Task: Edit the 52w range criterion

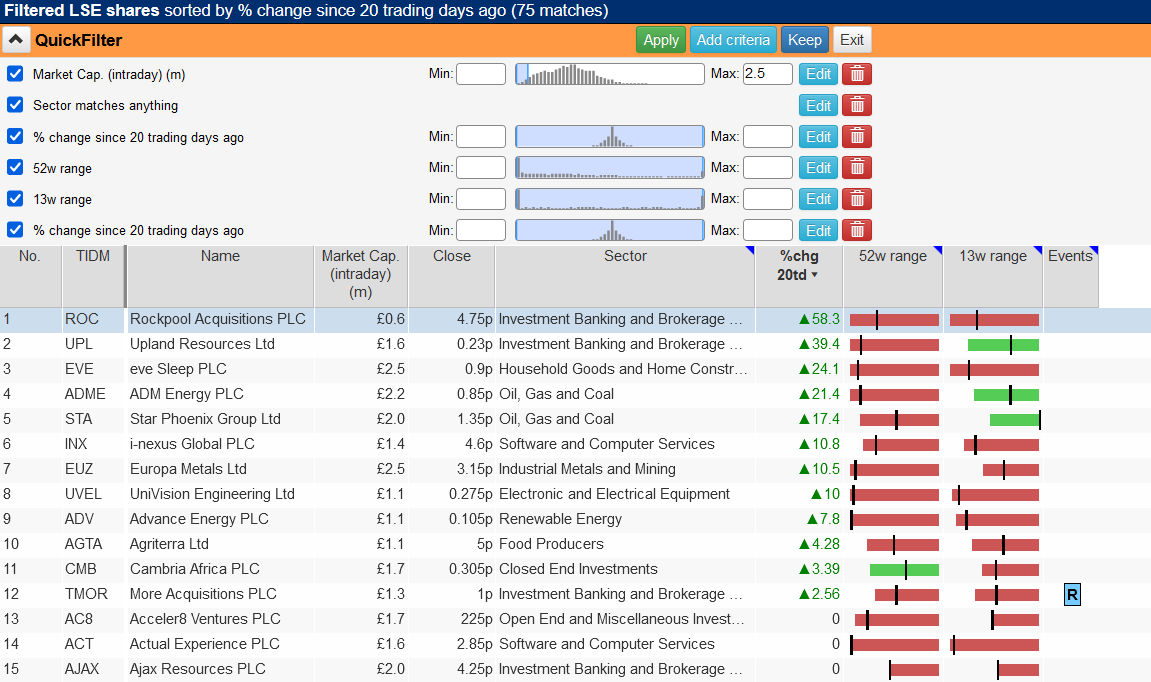Action: (x=818, y=168)
